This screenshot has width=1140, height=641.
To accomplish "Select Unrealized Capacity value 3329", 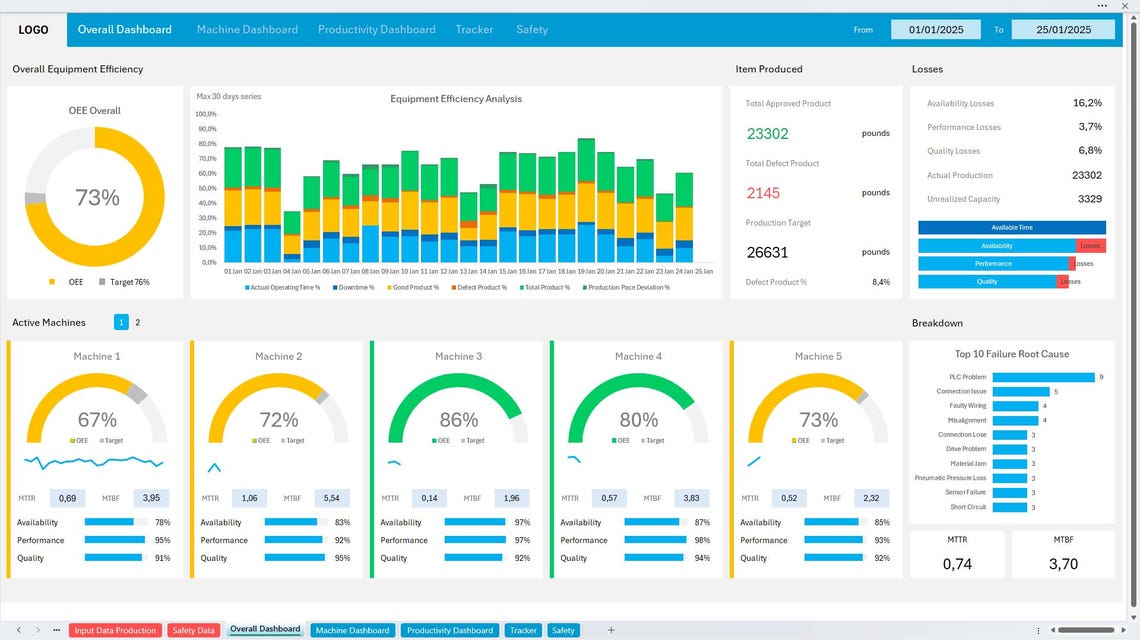I will [x=1089, y=199].
